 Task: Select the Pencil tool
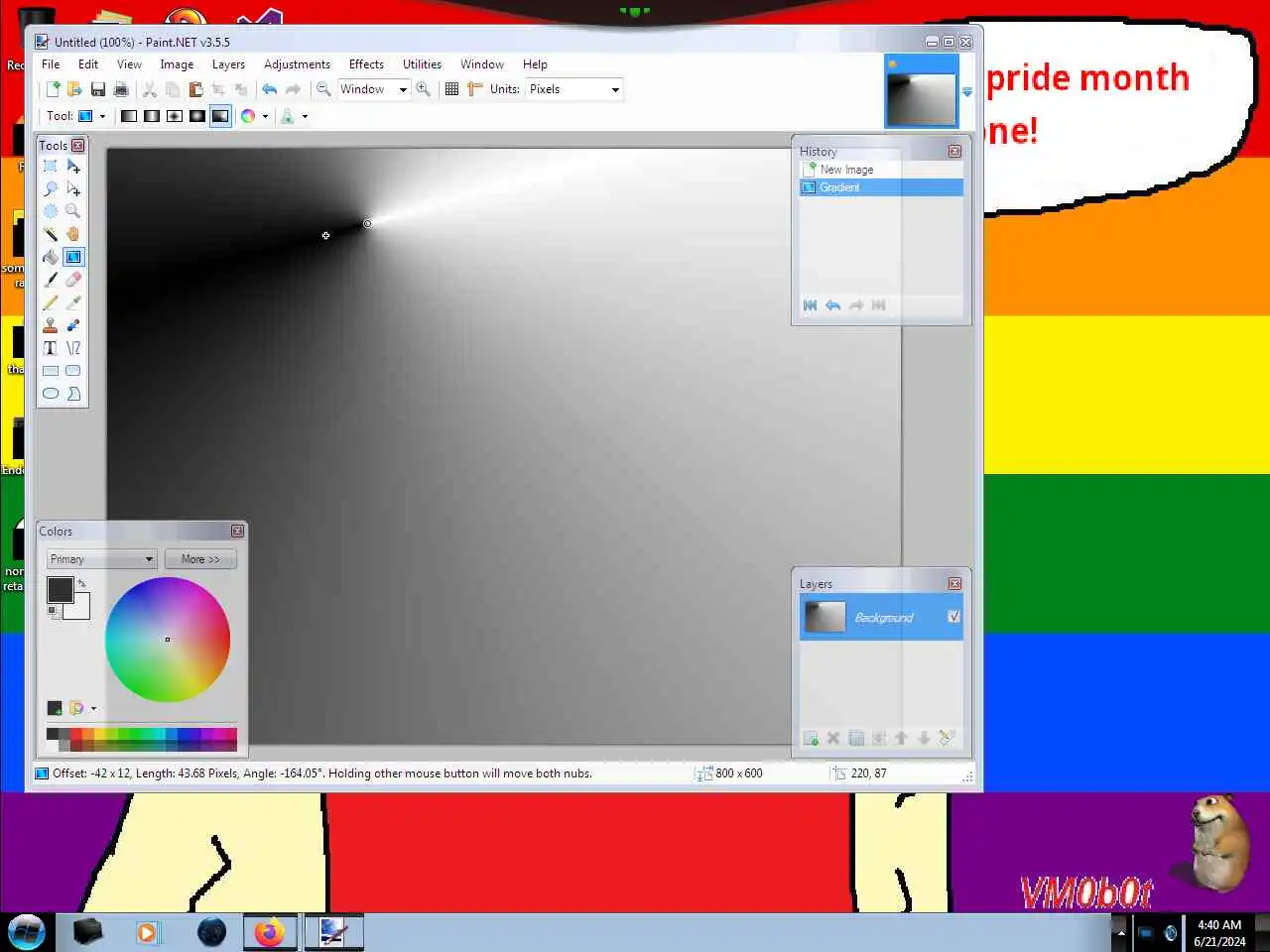51,302
